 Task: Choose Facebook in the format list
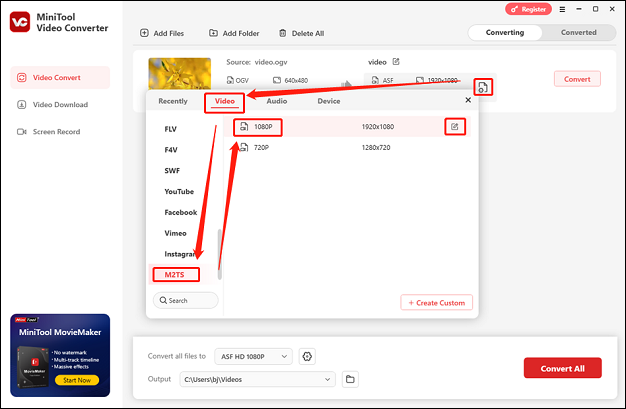coord(180,212)
